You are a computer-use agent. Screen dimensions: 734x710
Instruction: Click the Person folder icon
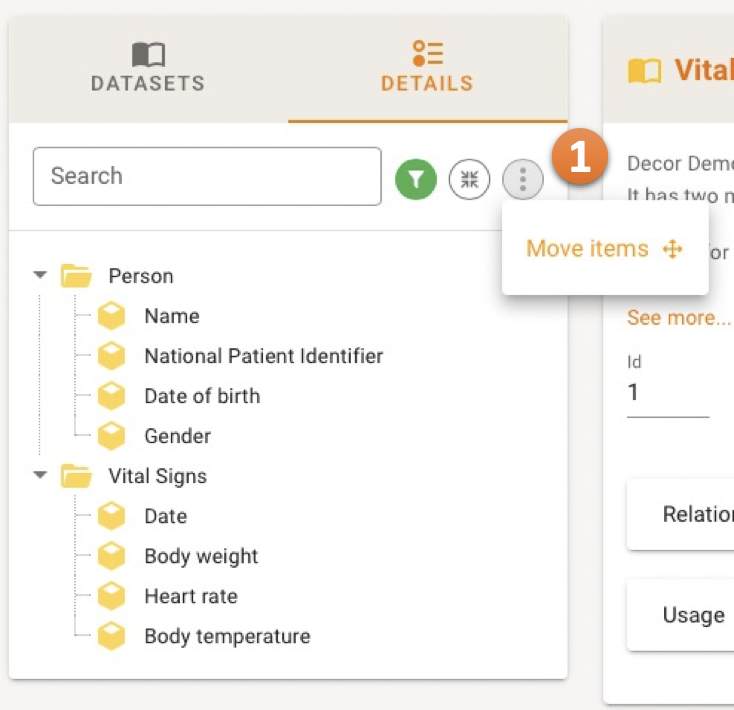point(76,276)
